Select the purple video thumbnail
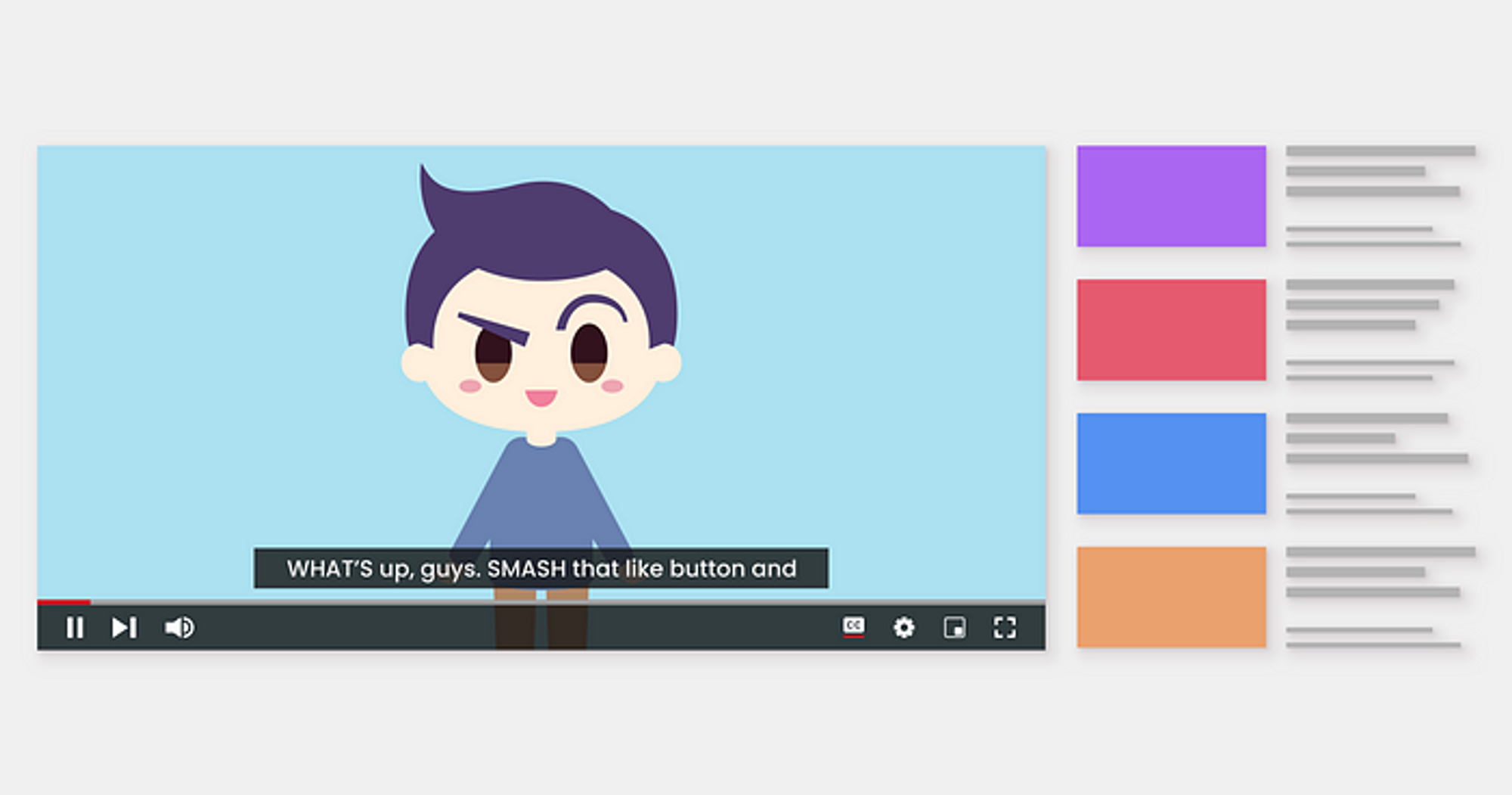Viewport: 1512px width, 795px height. (1171, 196)
